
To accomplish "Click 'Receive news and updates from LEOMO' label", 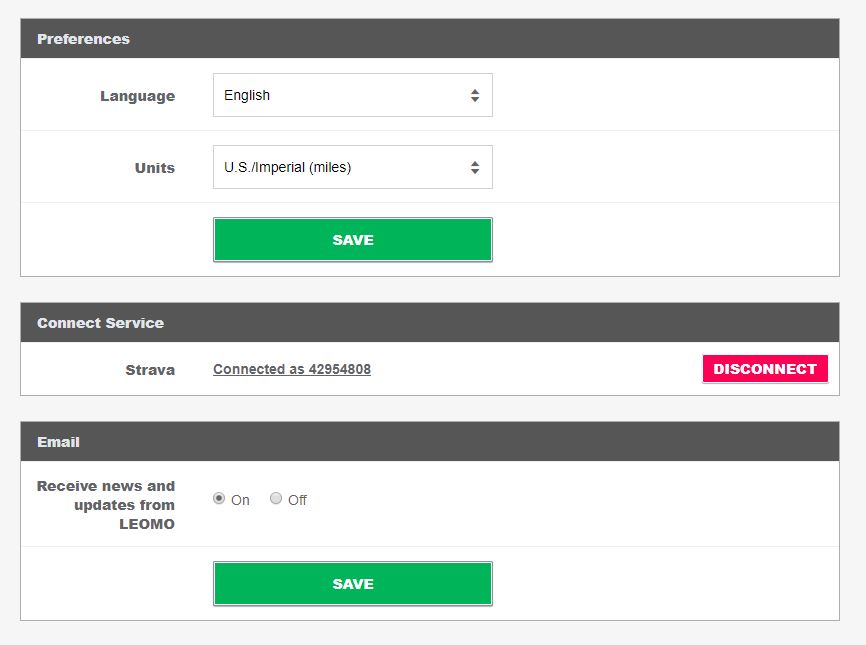I will (106, 505).
